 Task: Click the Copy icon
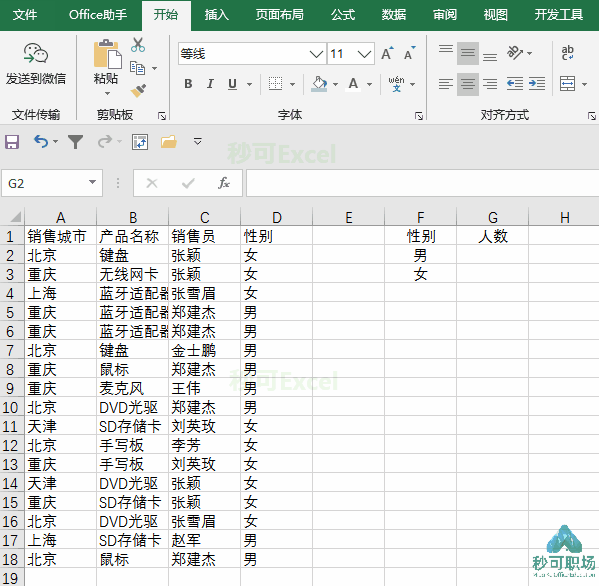(138, 68)
